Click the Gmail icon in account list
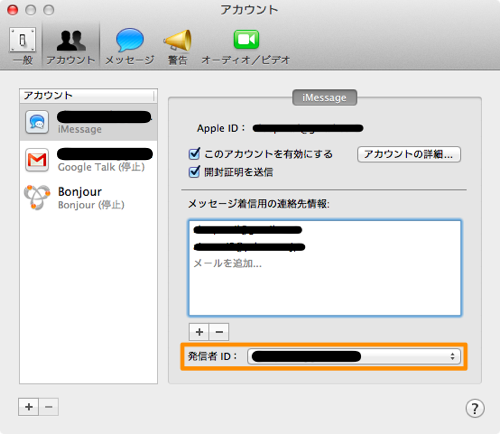Screen dimensions: 500x434 37,160
